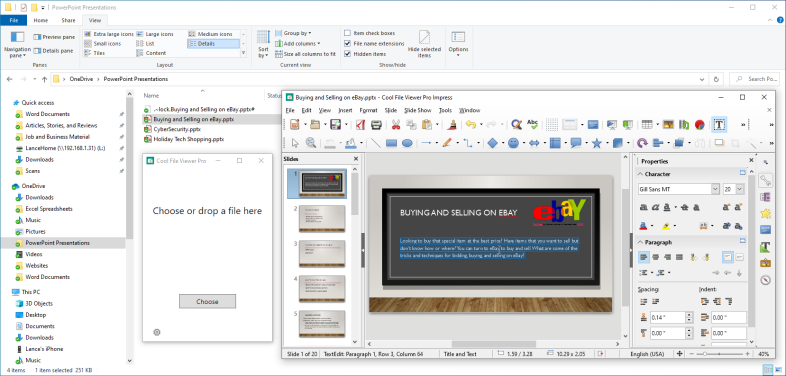The width and height of the screenshot is (786, 376).
Task: Toggle Item check boxes checkbox
Action: [347, 33]
